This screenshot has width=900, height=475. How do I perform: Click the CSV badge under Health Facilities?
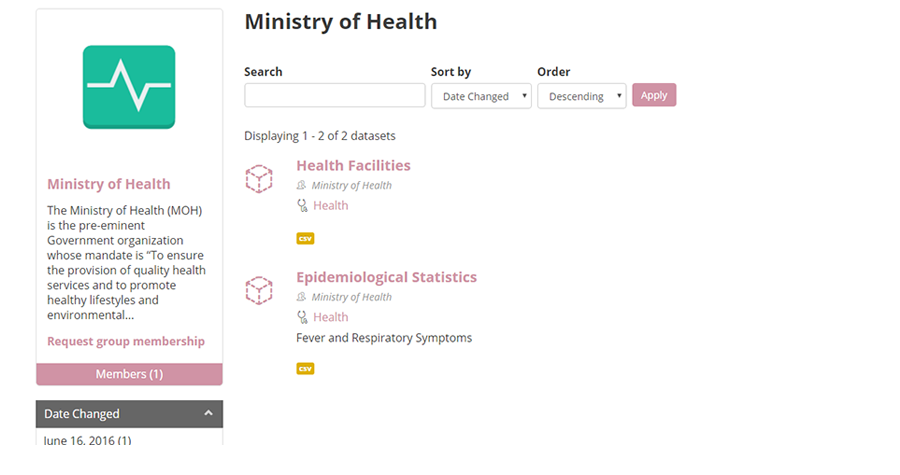(305, 239)
